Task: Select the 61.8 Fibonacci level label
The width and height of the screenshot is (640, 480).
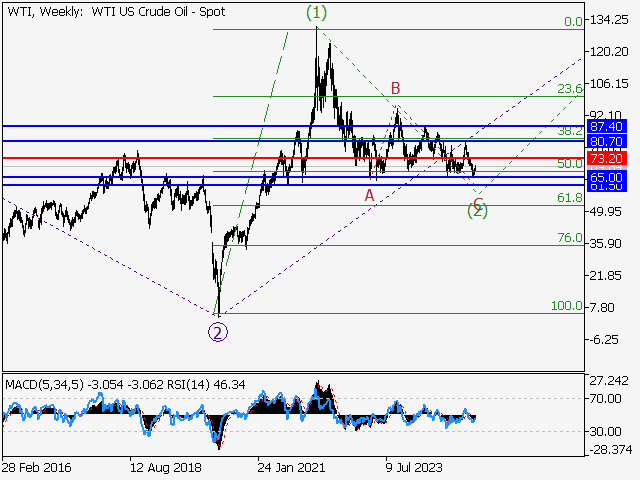Action: 569,198
